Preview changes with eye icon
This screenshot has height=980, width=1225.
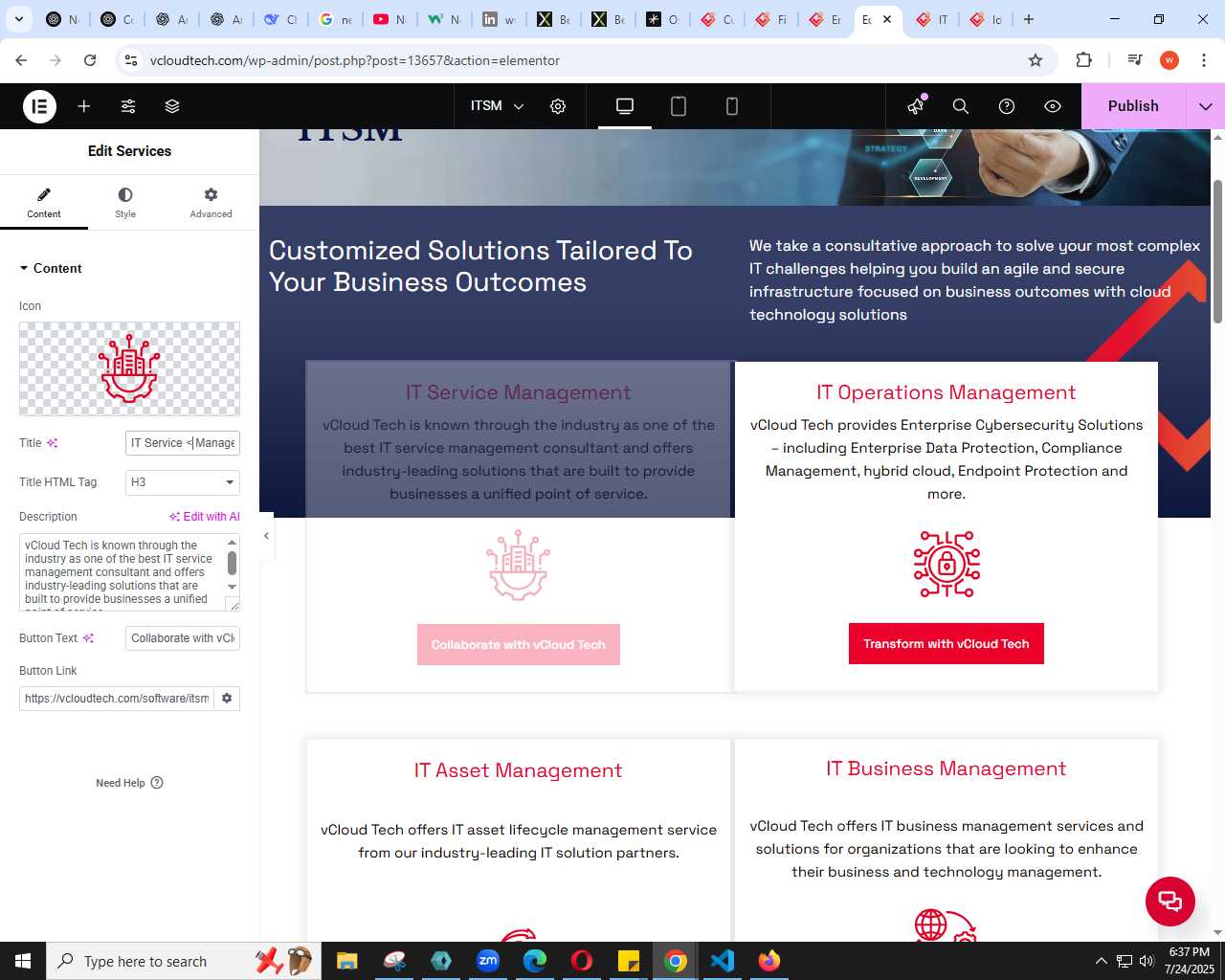tap(1053, 106)
